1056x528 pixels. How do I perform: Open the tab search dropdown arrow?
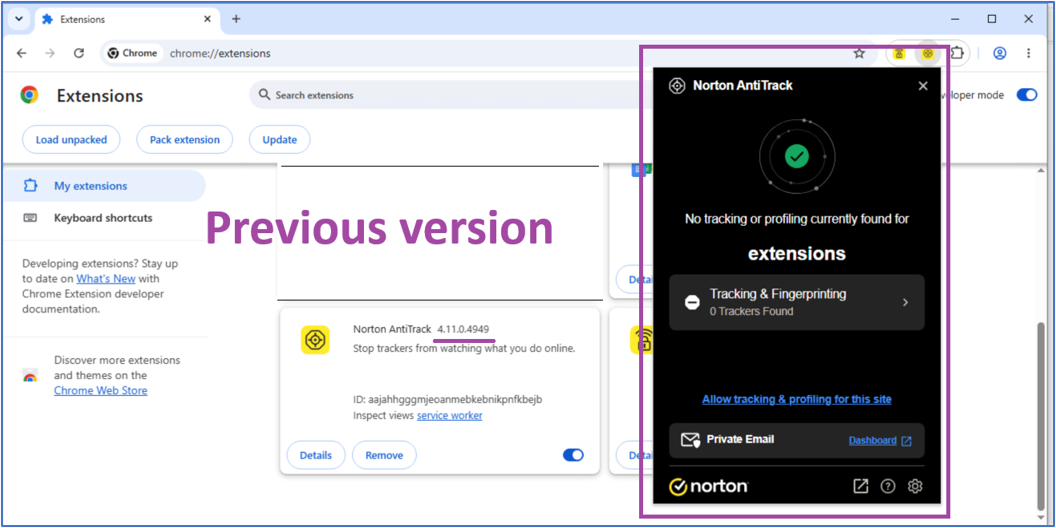[18, 19]
